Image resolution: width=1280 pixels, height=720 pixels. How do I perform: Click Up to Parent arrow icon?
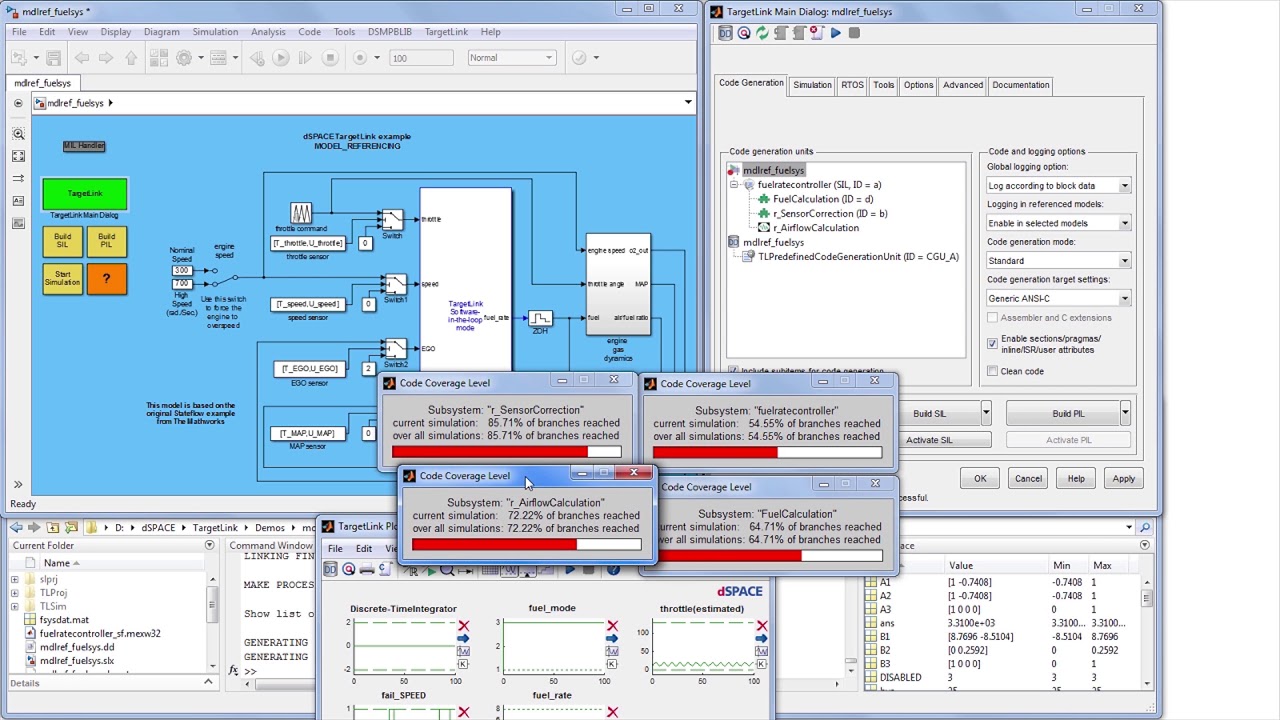click(x=131, y=58)
